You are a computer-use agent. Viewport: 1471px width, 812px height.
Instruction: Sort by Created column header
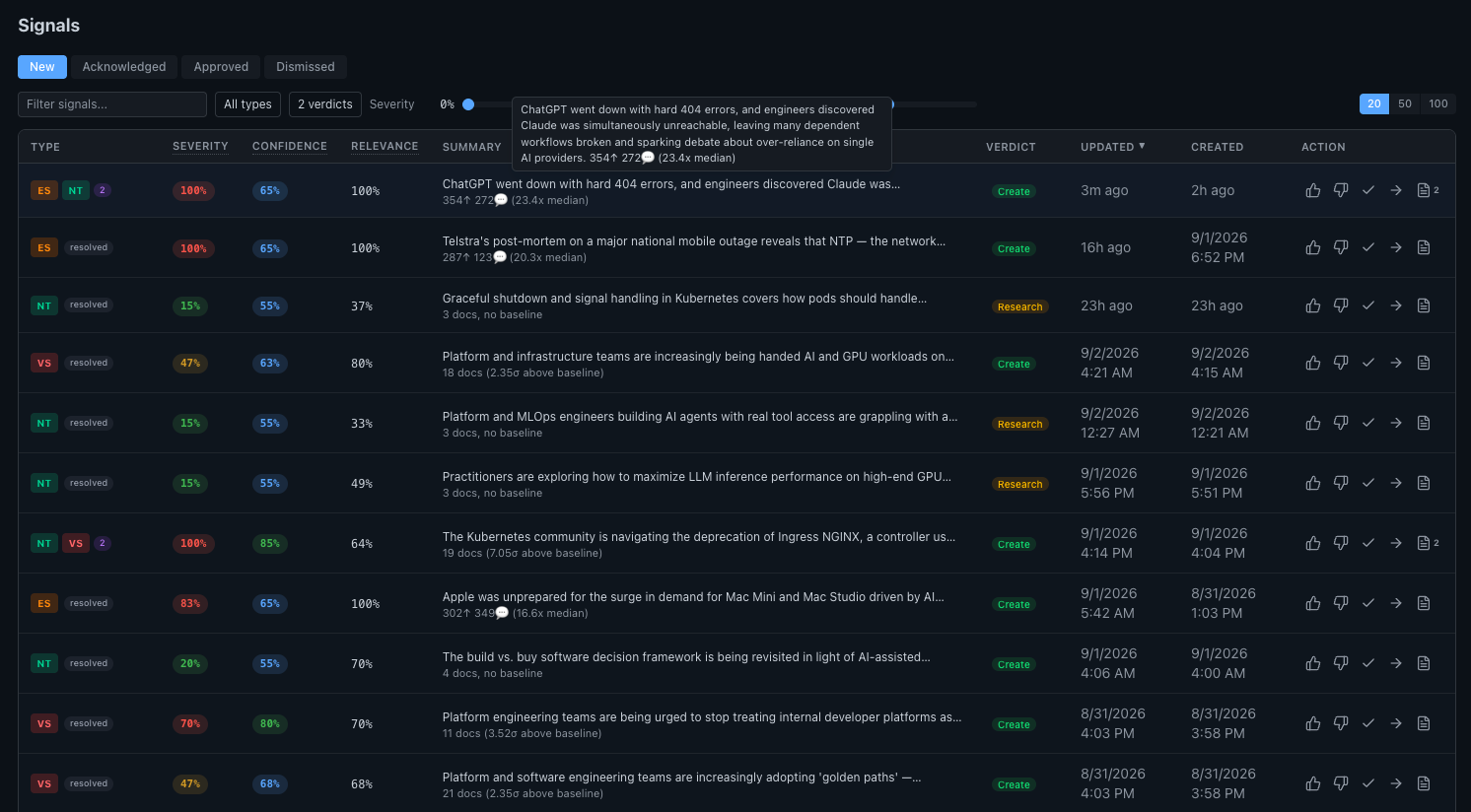(1217, 147)
